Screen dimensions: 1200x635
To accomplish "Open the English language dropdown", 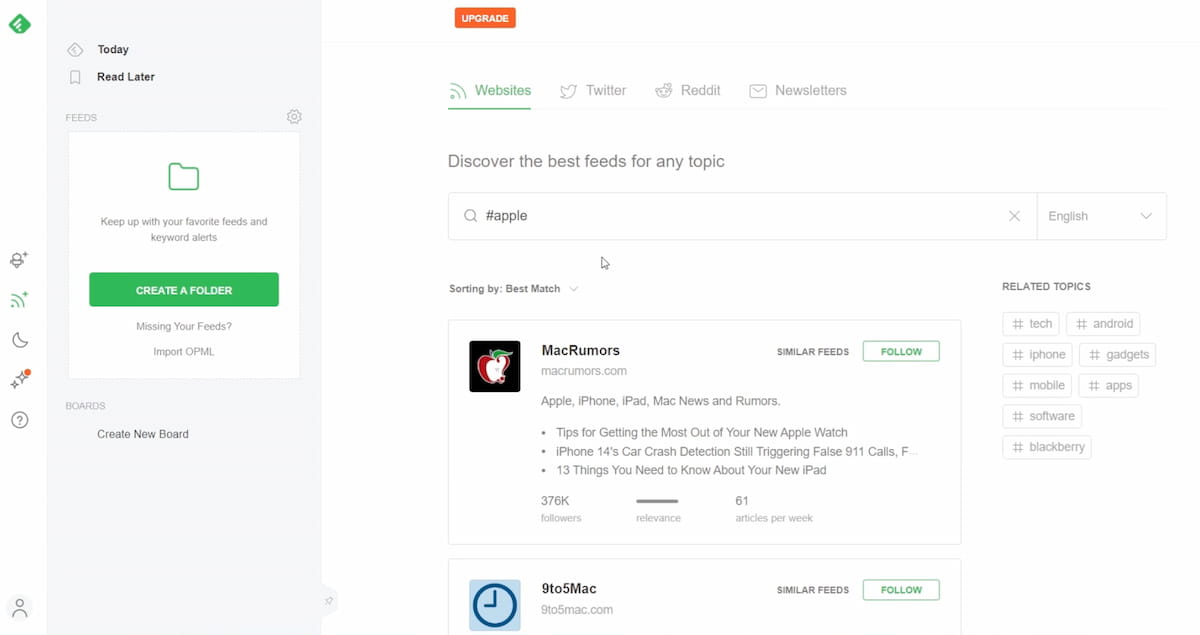I will tap(1100, 216).
